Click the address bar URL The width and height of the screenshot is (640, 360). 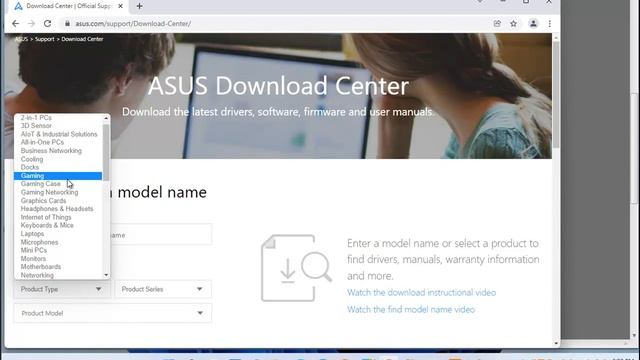pyautogui.click(x=133, y=24)
